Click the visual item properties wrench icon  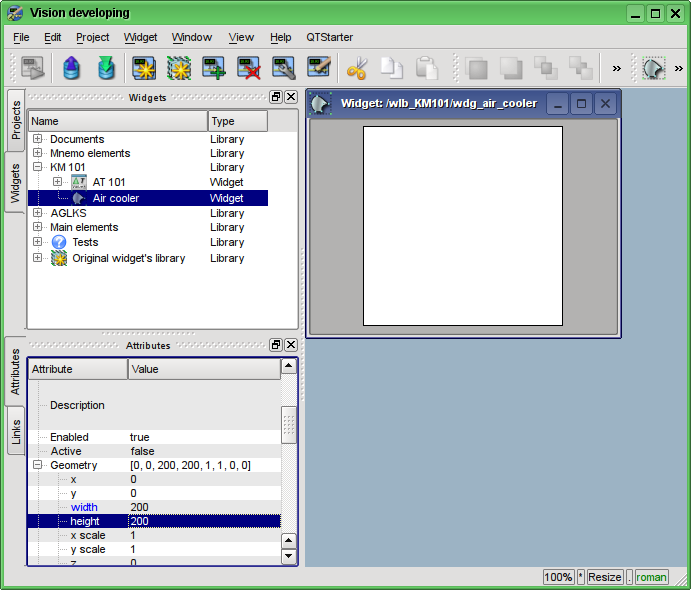click(283, 68)
